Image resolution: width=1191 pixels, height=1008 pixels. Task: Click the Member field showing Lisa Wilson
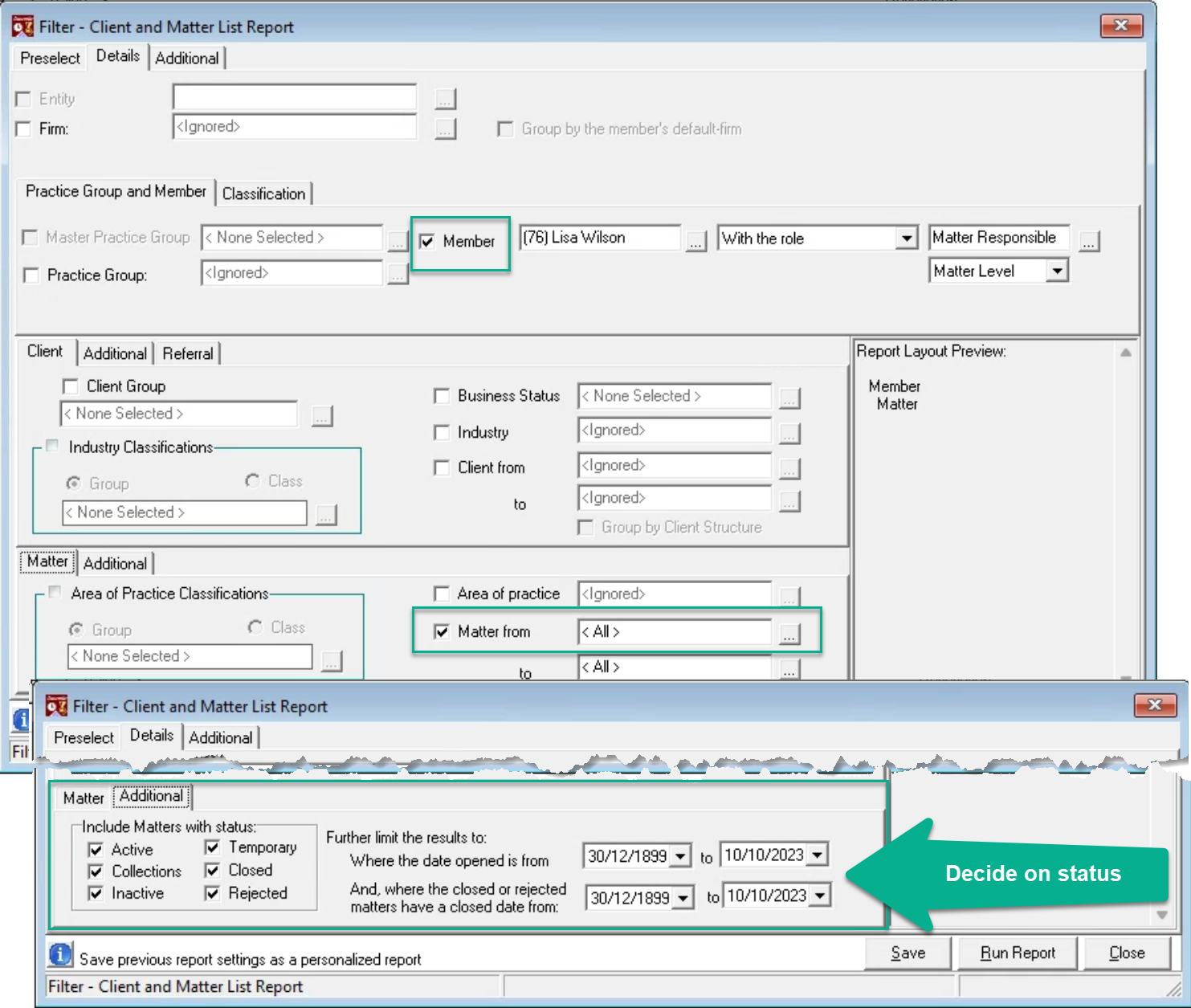(600, 238)
